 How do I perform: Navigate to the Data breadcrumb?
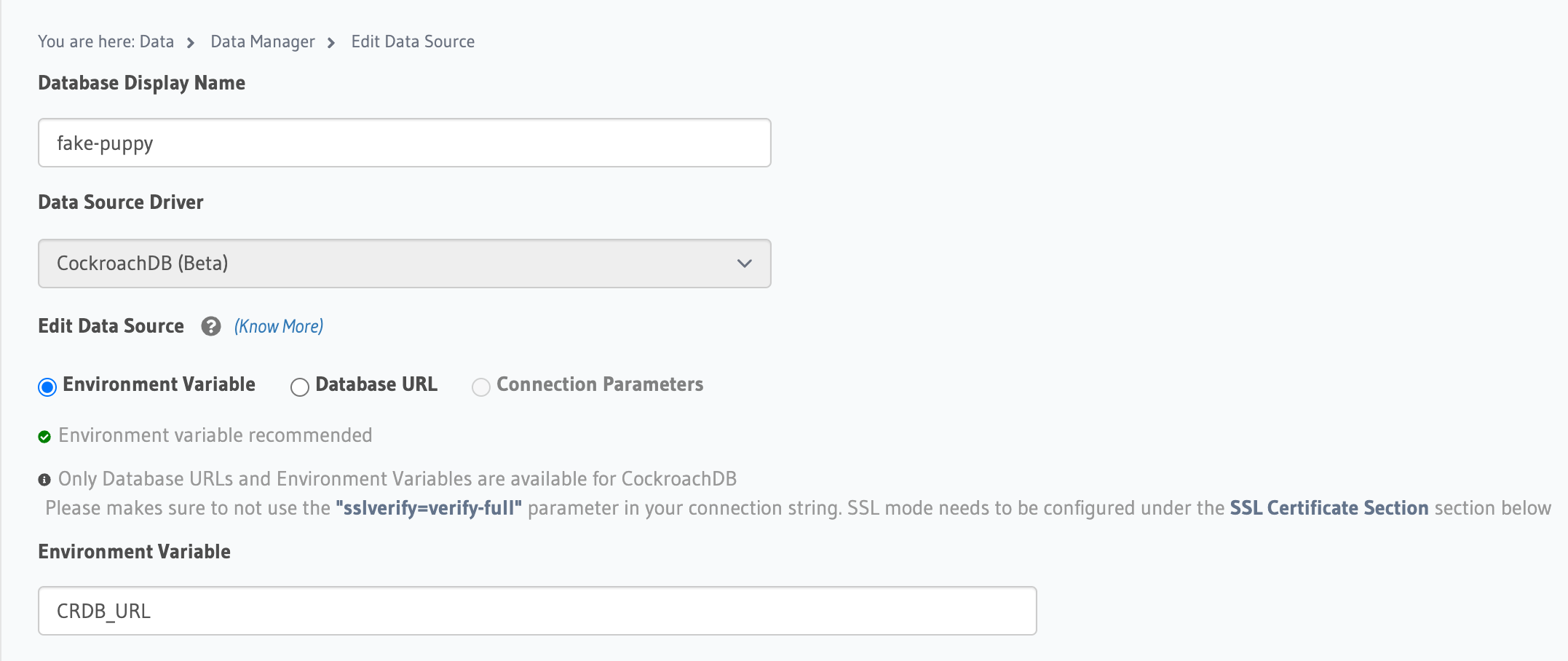(157, 42)
